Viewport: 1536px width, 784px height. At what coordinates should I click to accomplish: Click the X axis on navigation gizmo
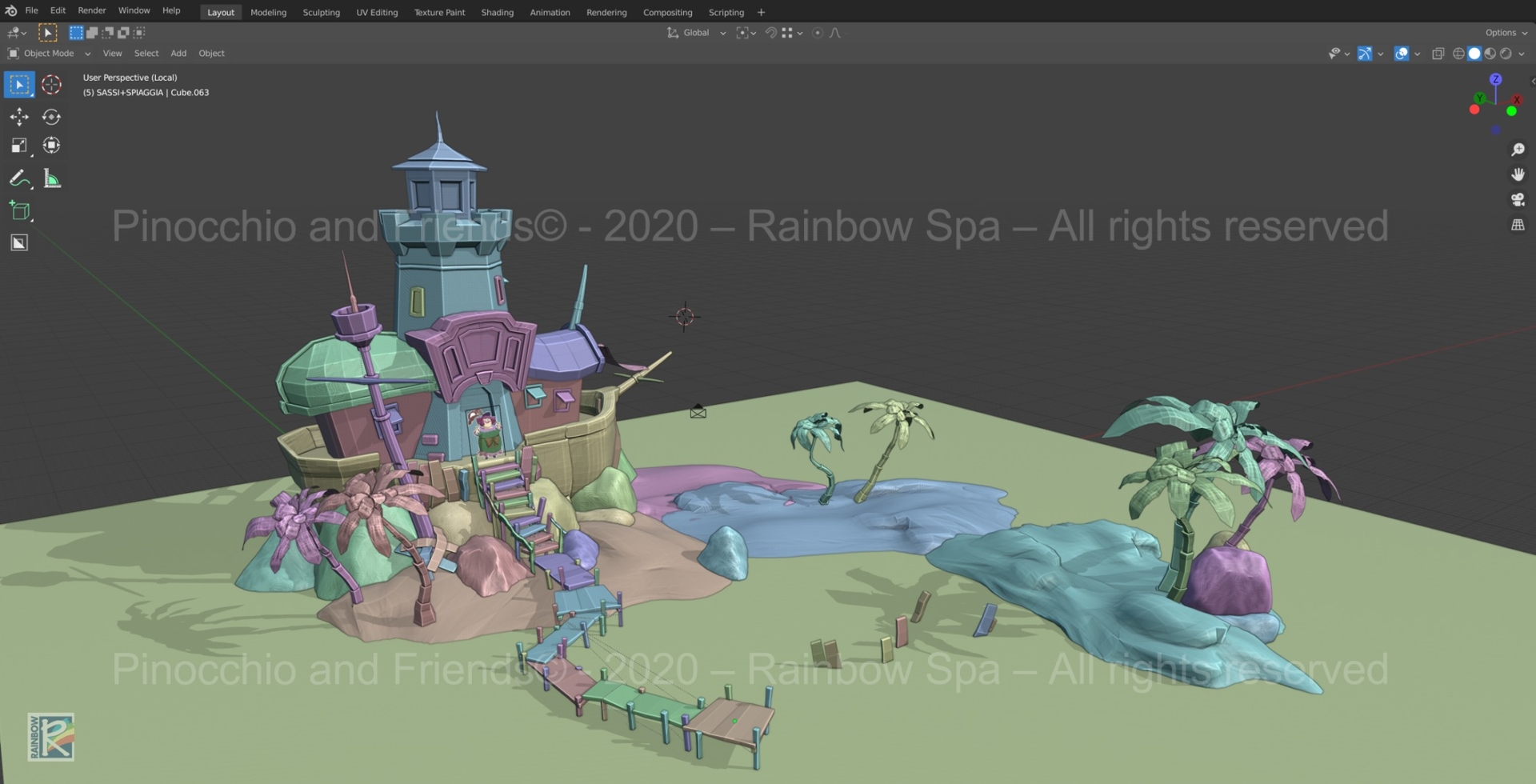[x=1515, y=99]
